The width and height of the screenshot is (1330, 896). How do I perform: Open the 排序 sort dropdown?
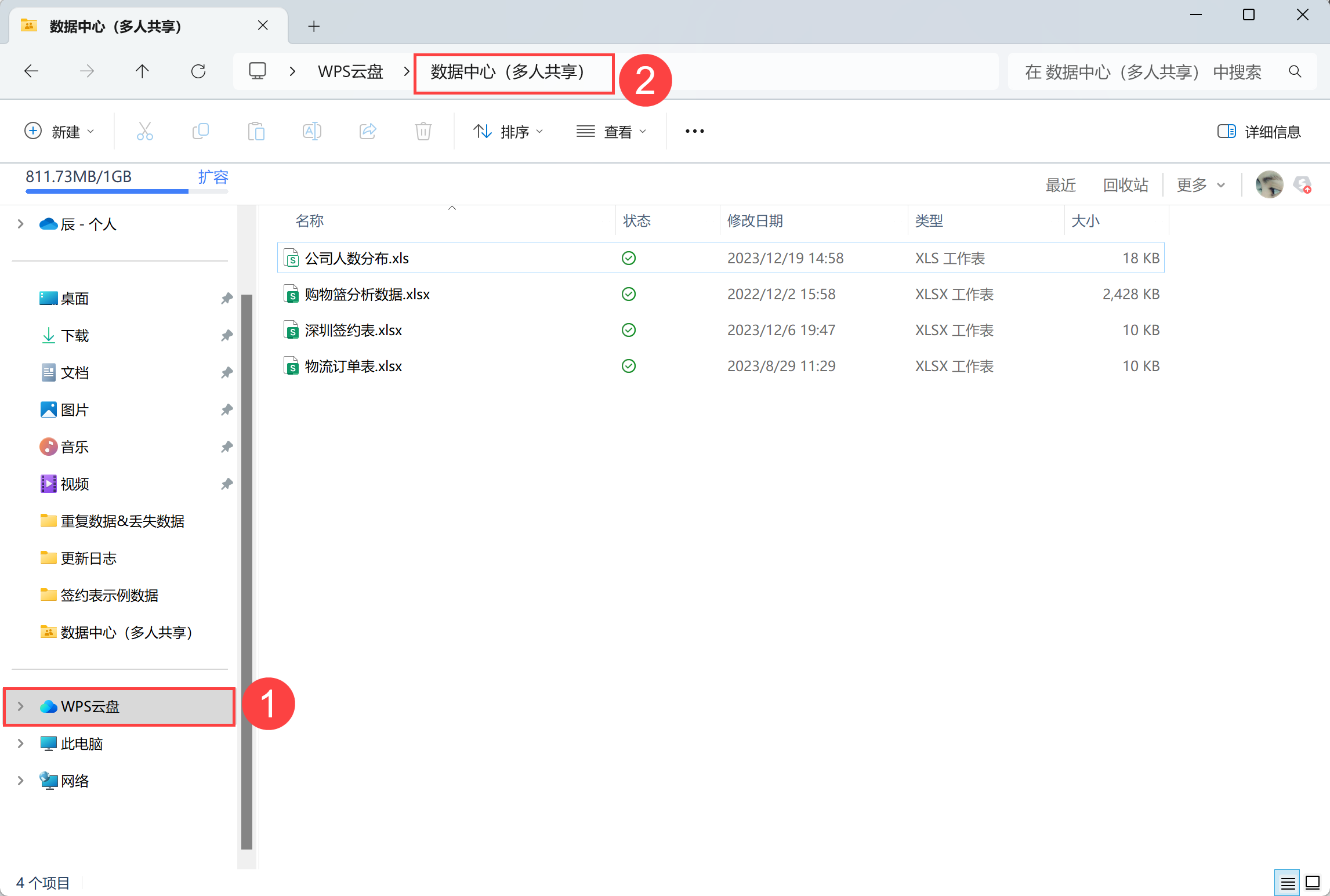[x=508, y=132]
